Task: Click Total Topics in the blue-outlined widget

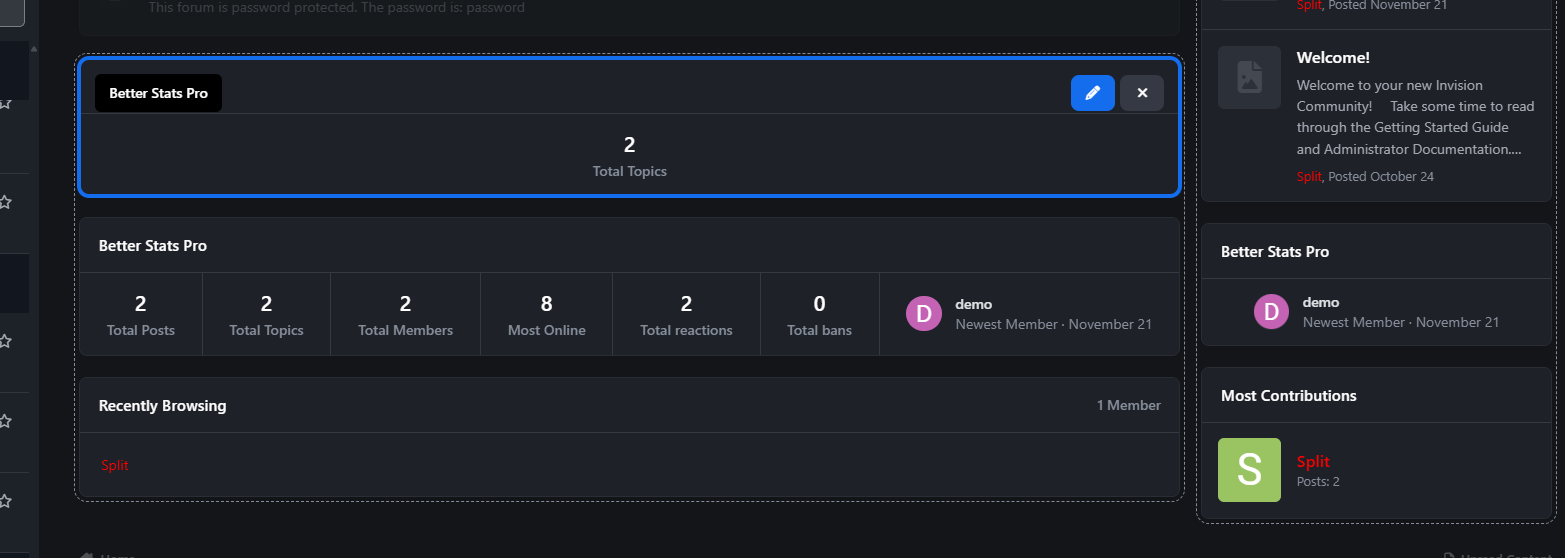Action: 629,156
